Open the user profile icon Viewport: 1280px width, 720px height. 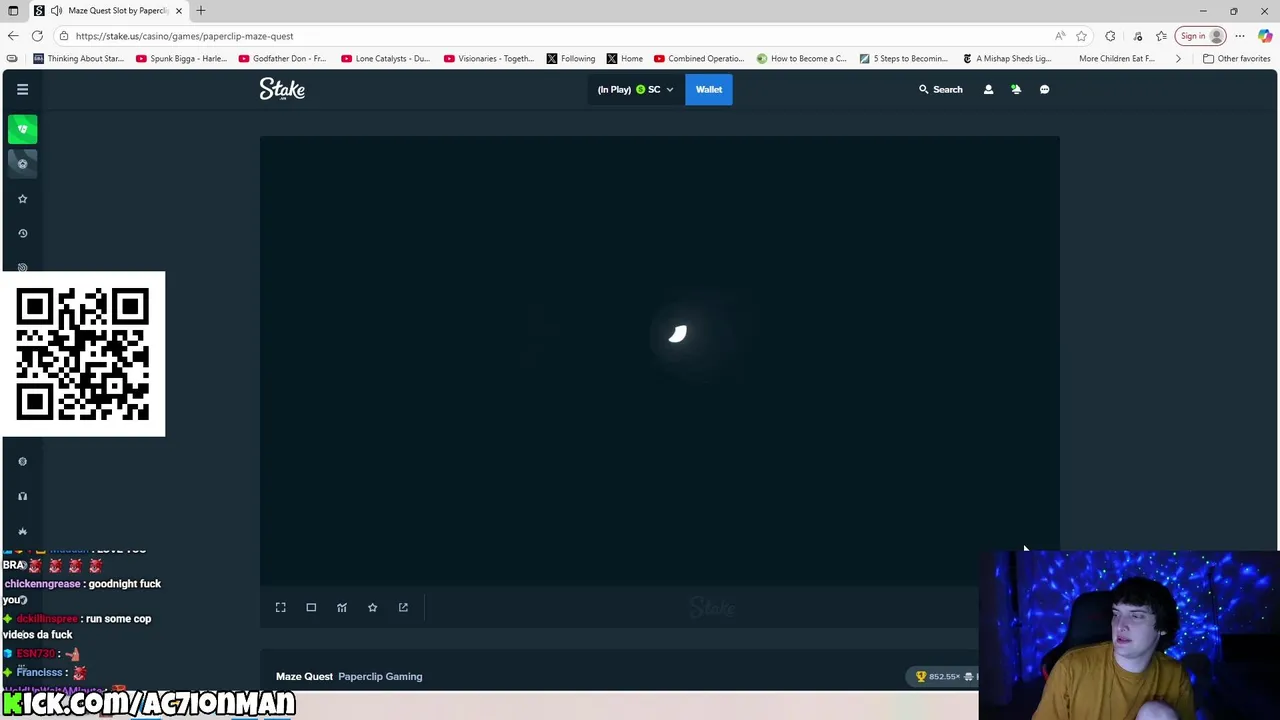988,89
